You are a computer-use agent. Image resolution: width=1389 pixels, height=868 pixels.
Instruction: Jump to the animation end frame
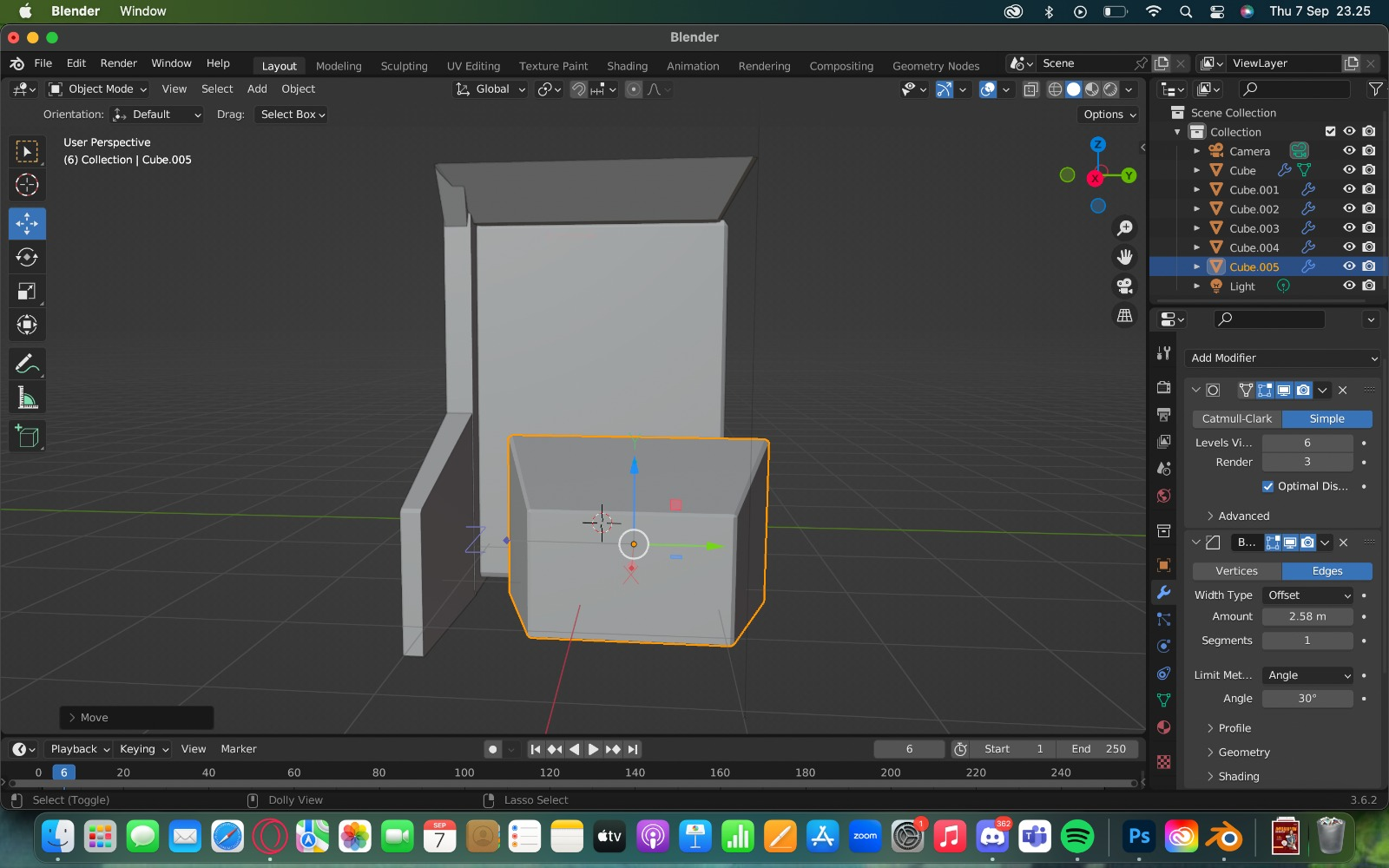tap(633, 749)
